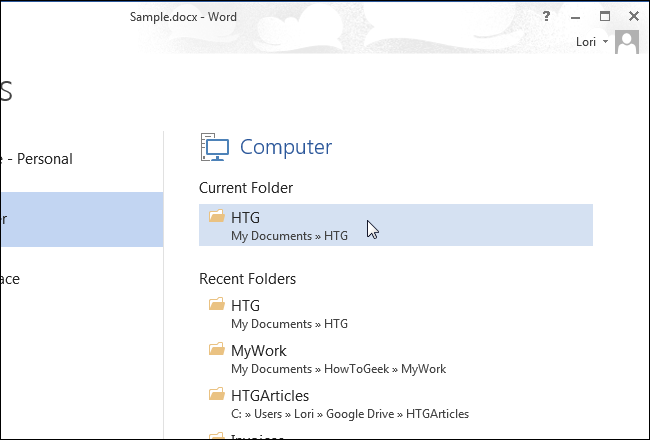The image size is (650, 440).
Task: Click the folder icon of the recent HTG entry
Action: tap(217, 304)
